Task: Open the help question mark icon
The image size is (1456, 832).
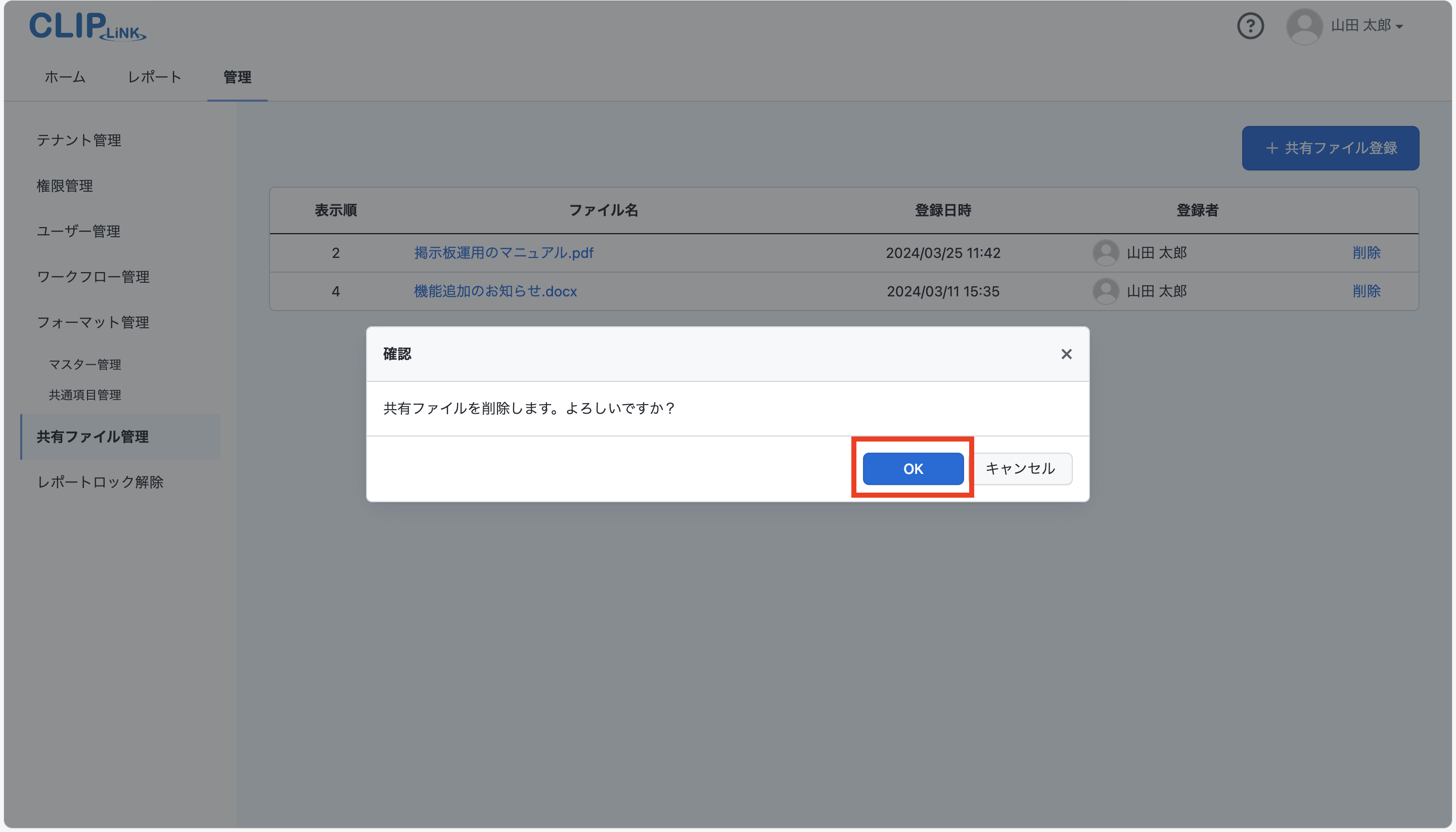Action: 1250,26
